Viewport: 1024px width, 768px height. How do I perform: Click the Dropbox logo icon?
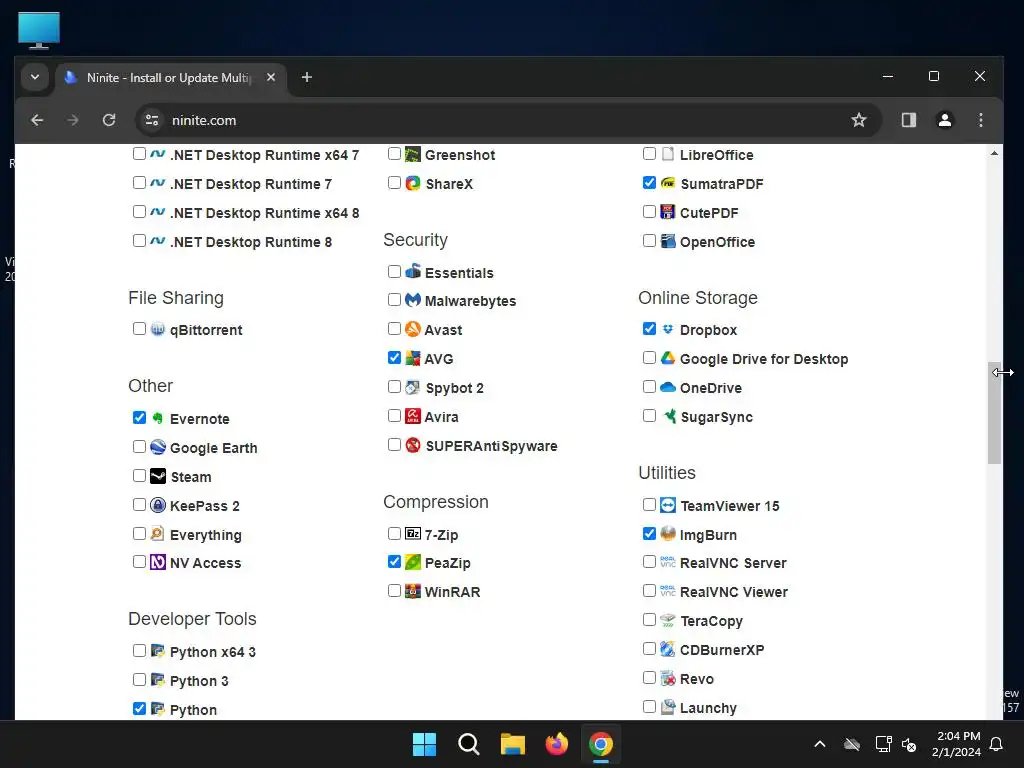coord(667,329)
